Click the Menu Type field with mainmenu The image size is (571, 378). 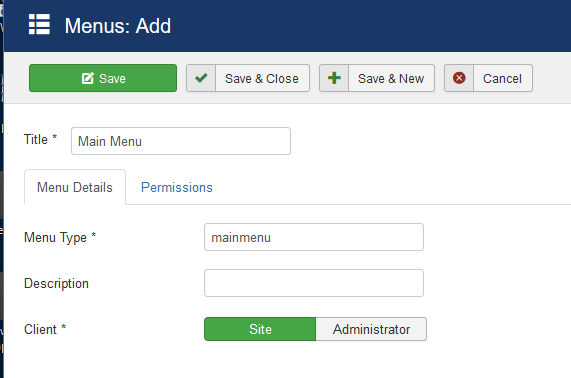point(314,237)
